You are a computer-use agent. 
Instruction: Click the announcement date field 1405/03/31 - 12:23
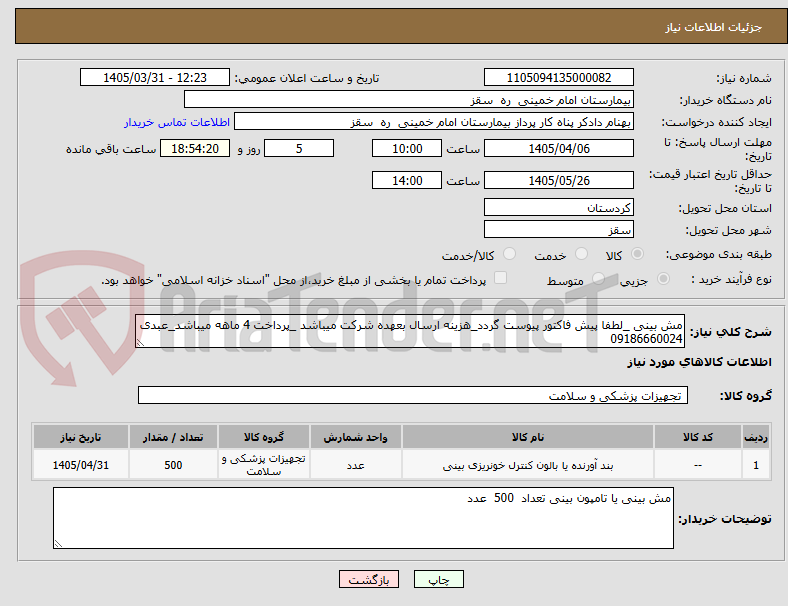155,77
